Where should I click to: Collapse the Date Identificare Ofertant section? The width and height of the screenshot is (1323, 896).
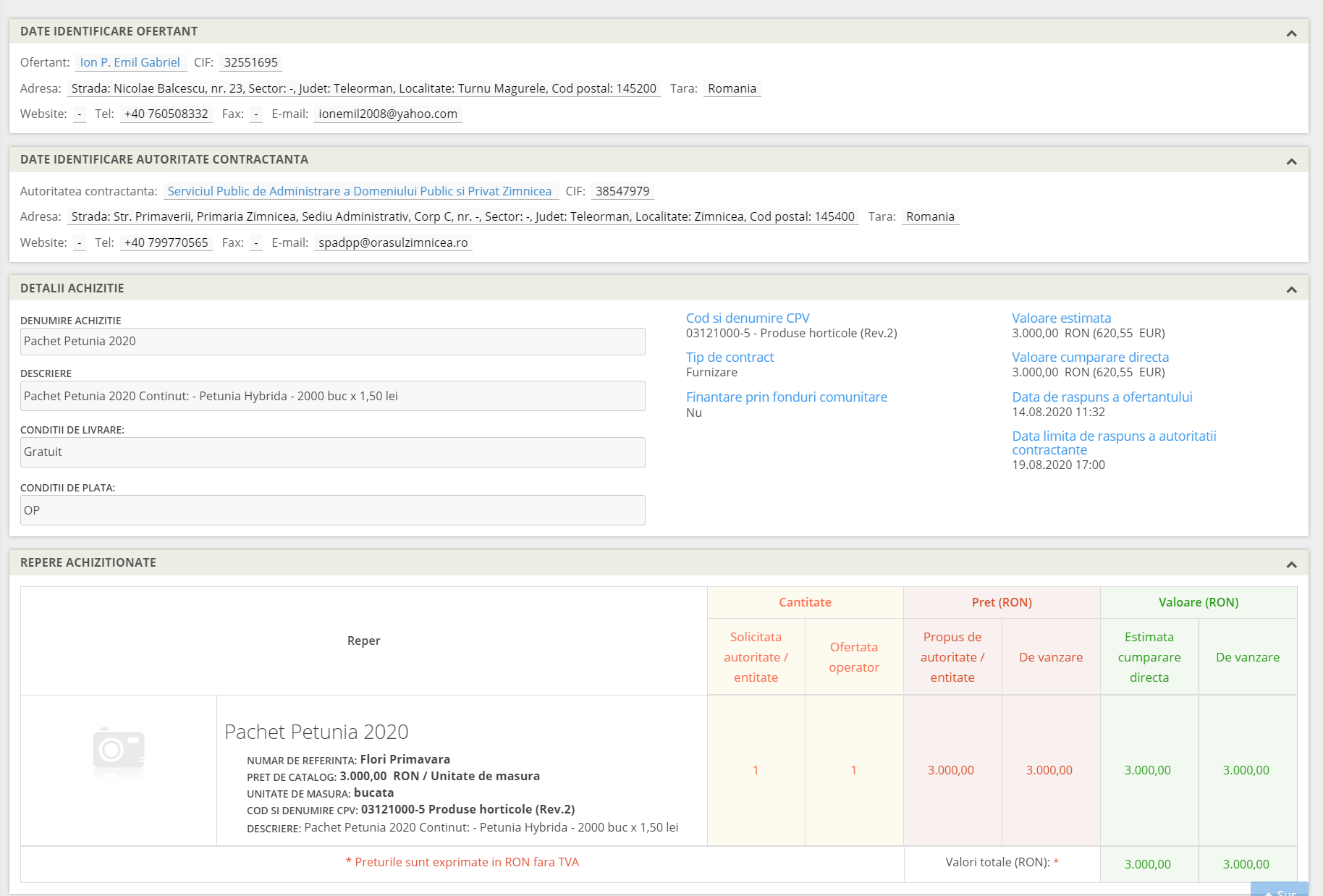(1291, 33)
